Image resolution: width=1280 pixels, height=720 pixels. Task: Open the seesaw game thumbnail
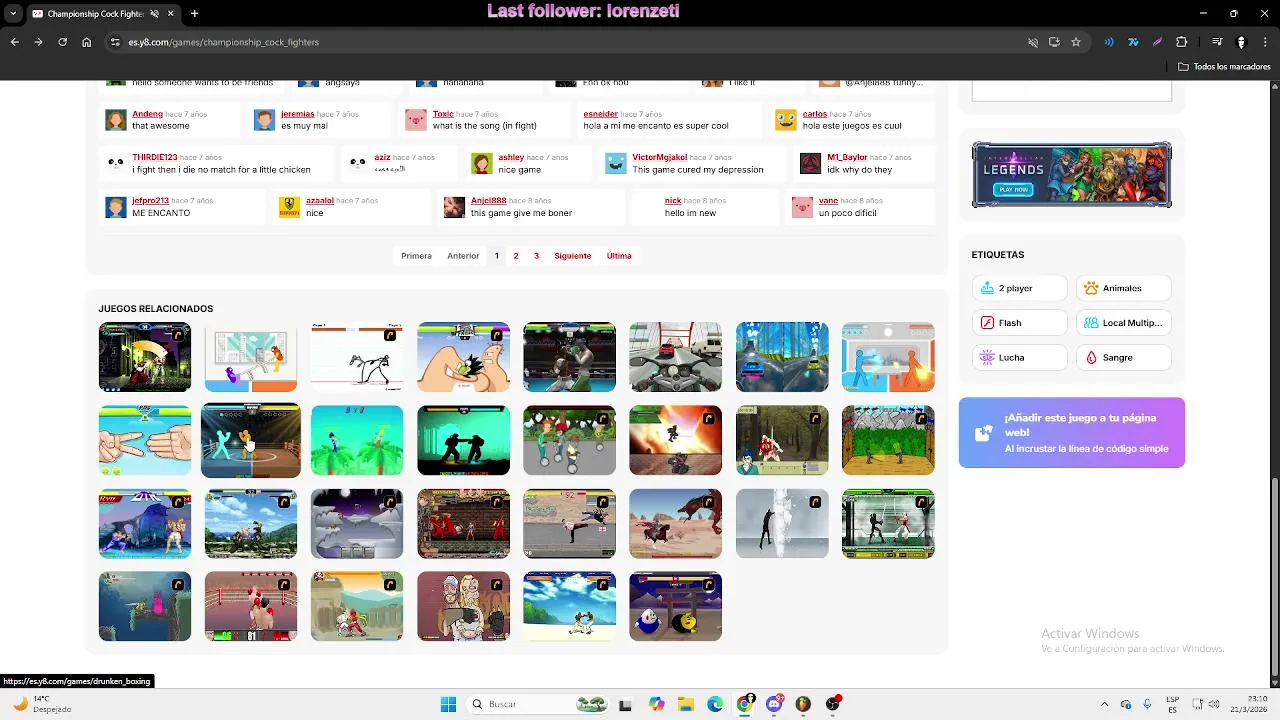pyautogui.click(x=251, y=357)
